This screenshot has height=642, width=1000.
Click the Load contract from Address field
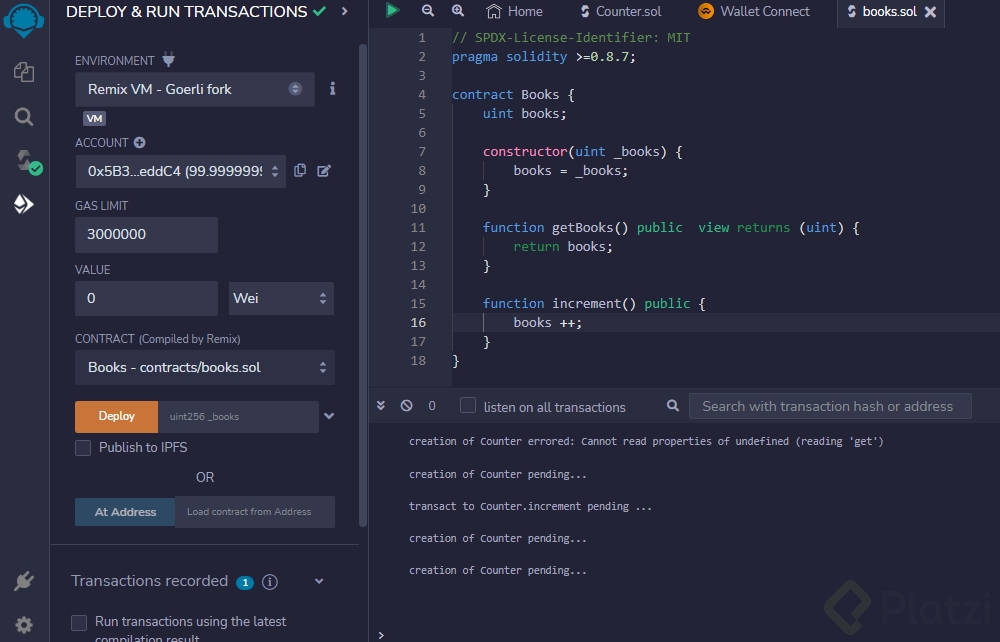point(254,512)
